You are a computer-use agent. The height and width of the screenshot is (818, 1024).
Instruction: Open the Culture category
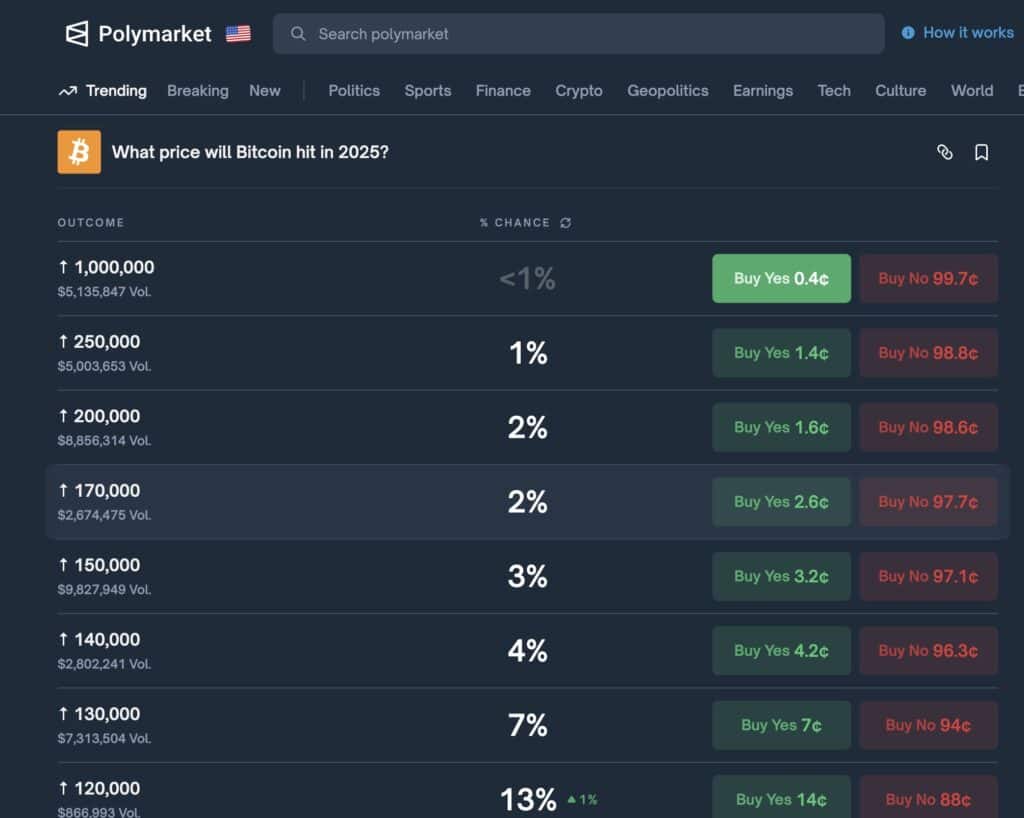(x=901, y=91)
